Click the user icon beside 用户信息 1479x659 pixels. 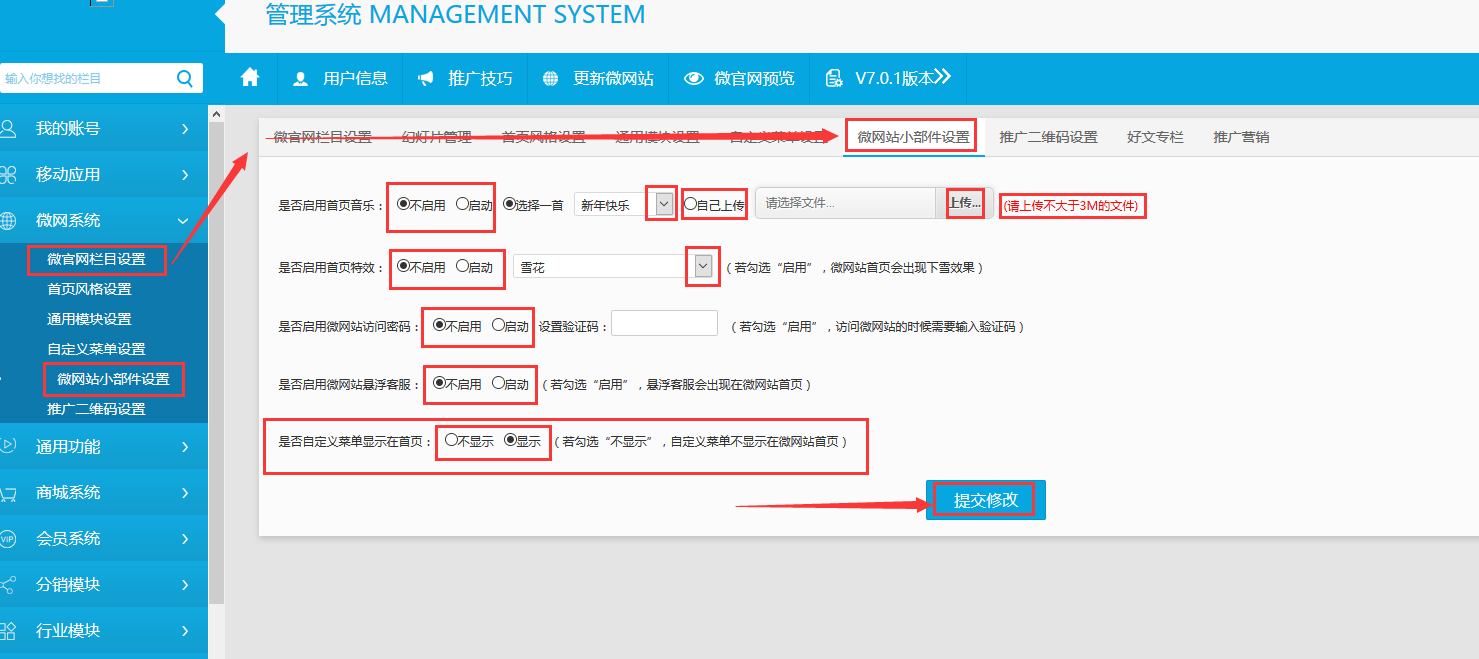pos(300,79)
